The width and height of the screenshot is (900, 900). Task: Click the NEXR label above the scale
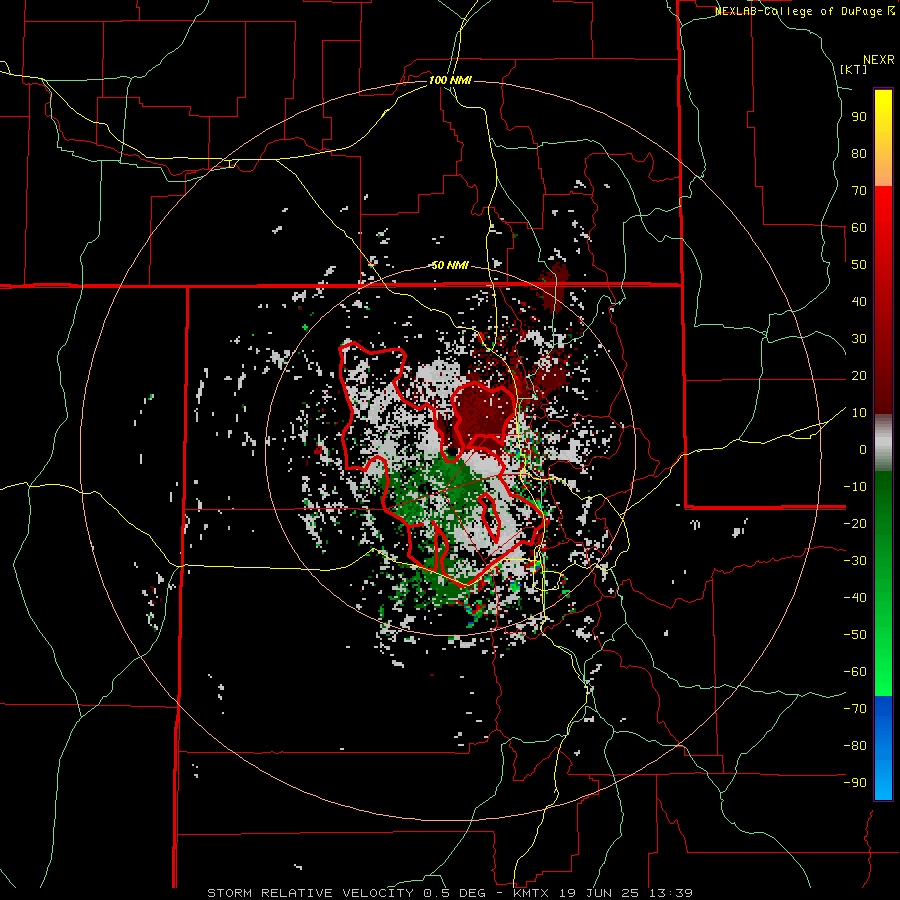point(879,60)
